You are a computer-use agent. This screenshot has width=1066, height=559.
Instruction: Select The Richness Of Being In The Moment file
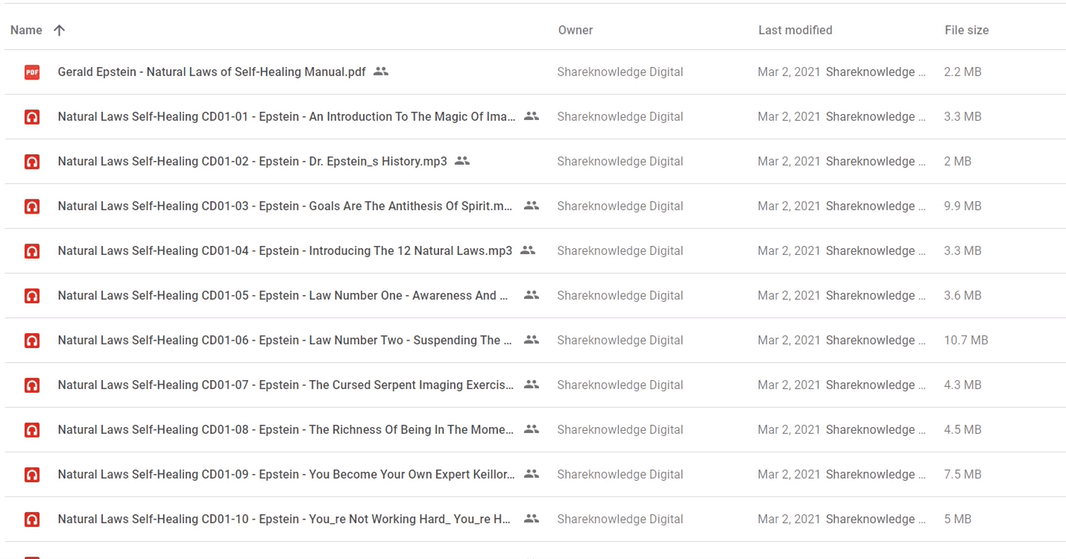pos(285,430)
